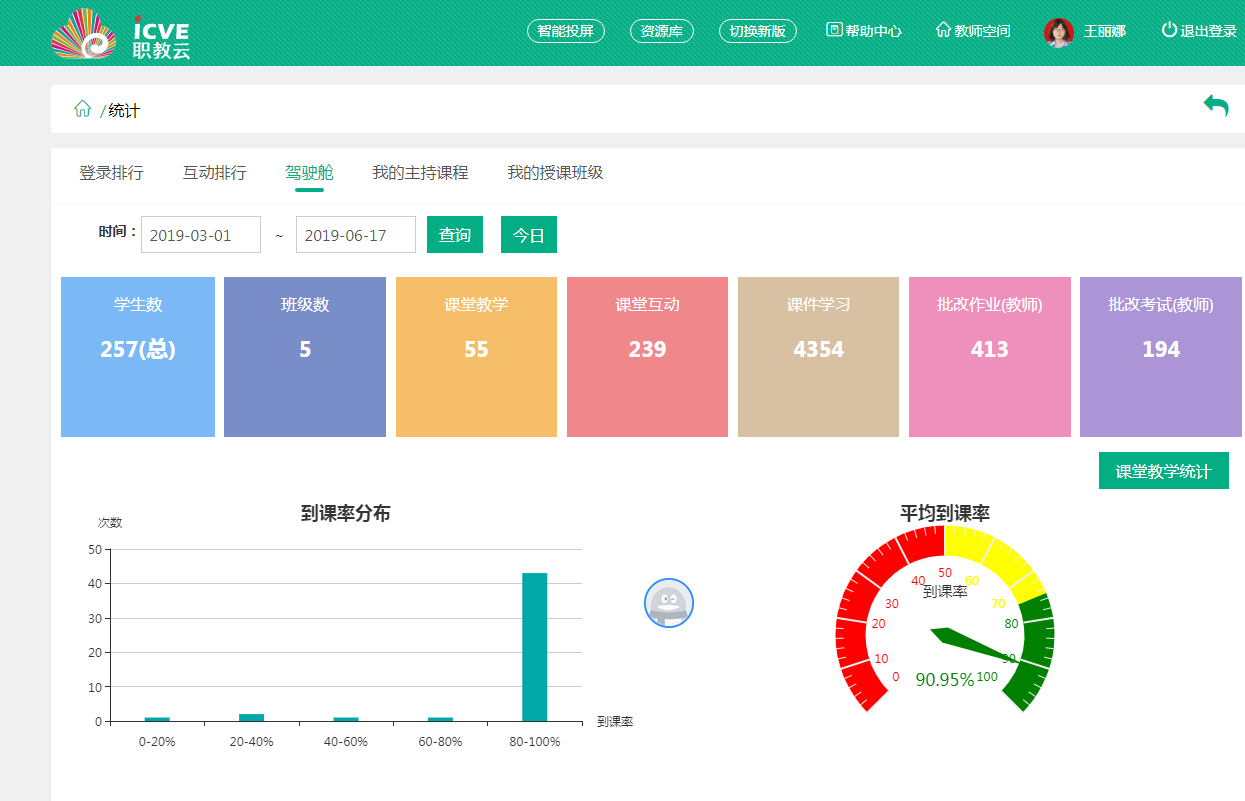1245x801 pixels.
Task: Click the floating robot assistant icon
Action: pos(668,603)
